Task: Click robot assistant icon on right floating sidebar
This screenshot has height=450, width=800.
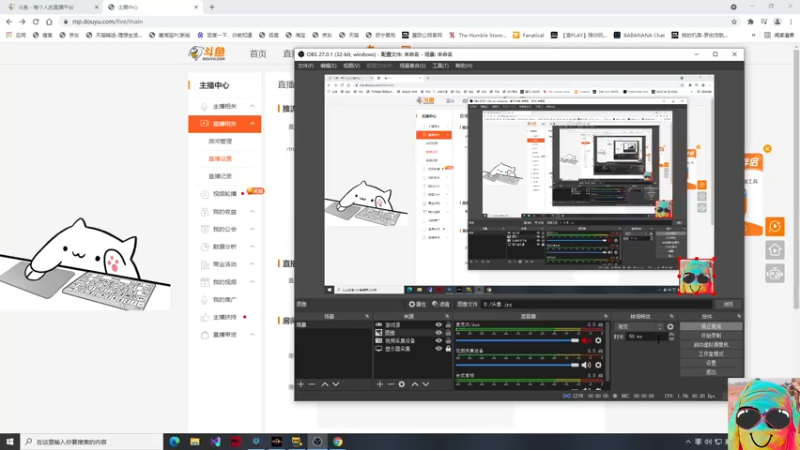Action: pyautogui.click(x=774, y=274)
